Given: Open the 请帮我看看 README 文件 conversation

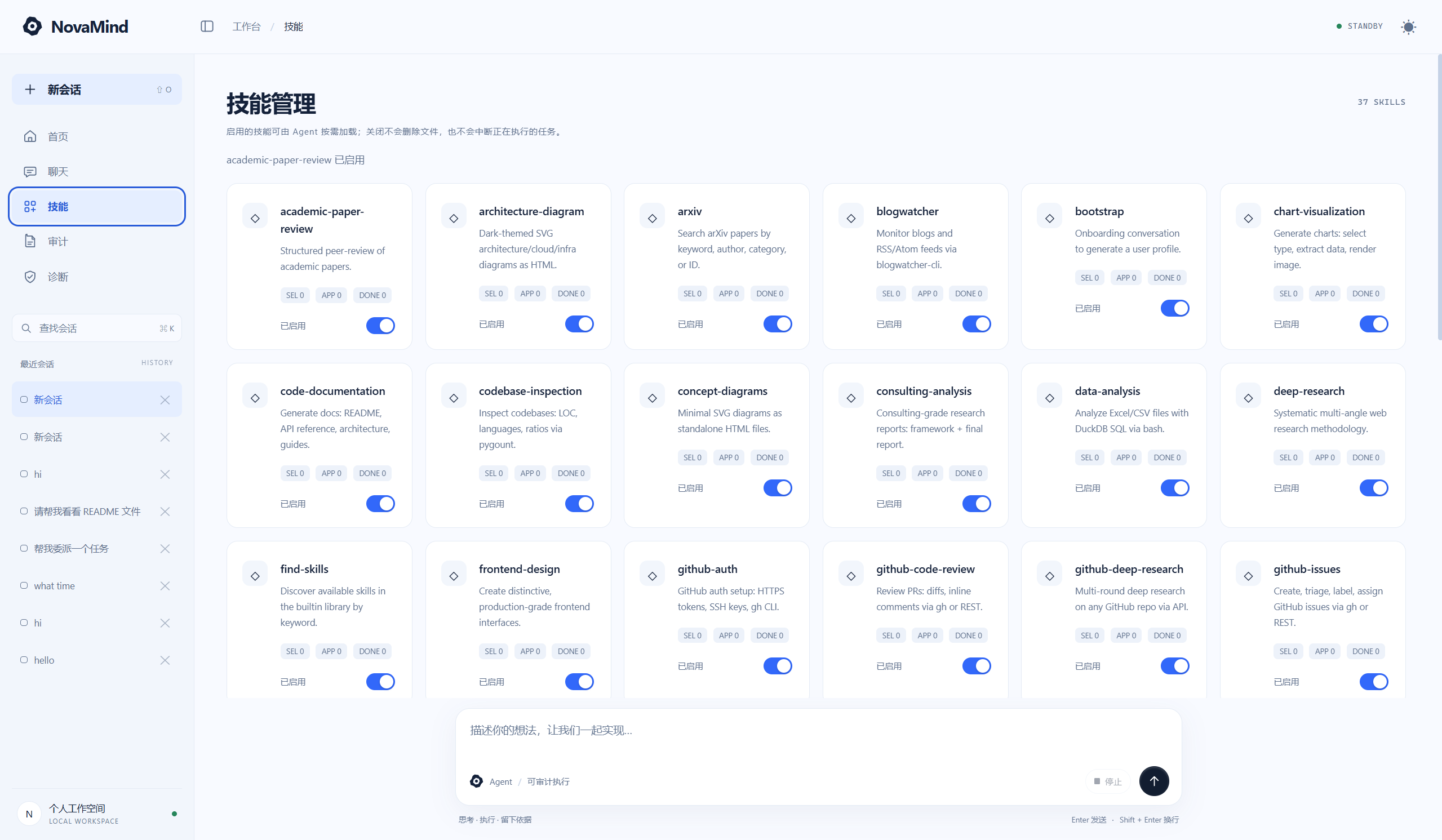Looking at the screenshot, I should coord(87,512).
